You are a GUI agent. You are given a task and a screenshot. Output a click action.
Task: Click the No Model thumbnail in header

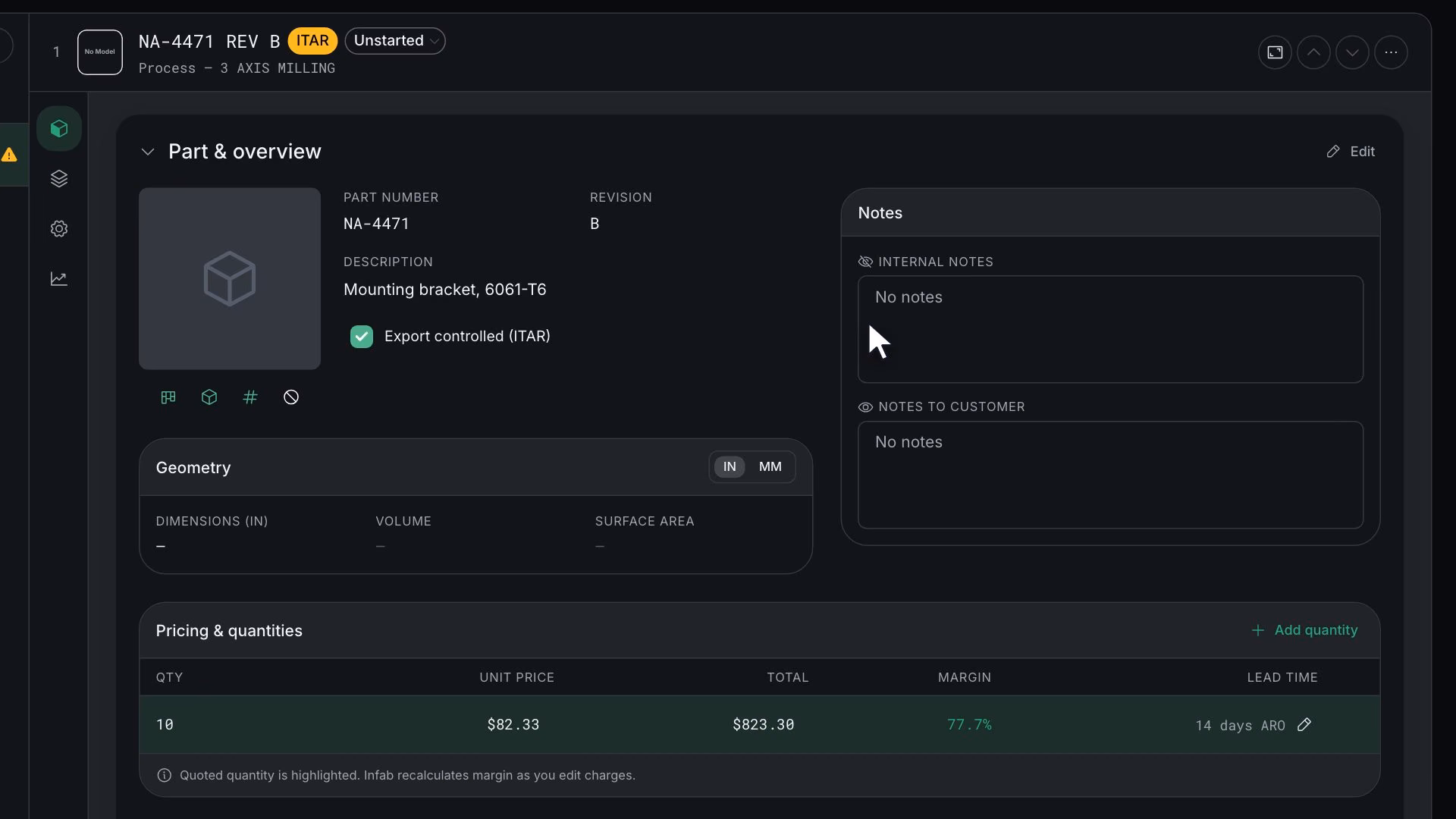(100, 52)
